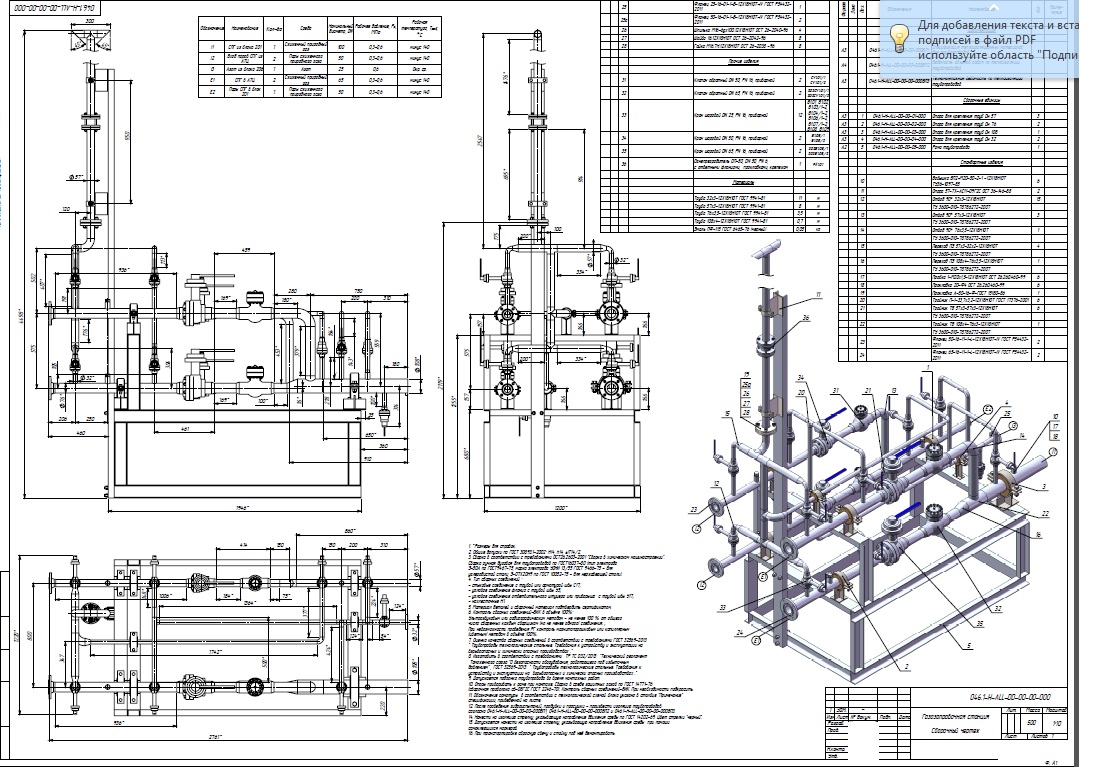1096x776 pixels.
Task: Click balloon number 24 on the isometric view
Action: point(740,633)
